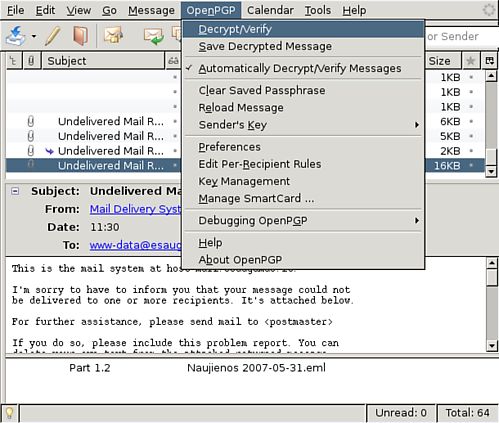Select About OpenPGP
The height and width of the screenshot is (423, 499).
pos(303,260)
